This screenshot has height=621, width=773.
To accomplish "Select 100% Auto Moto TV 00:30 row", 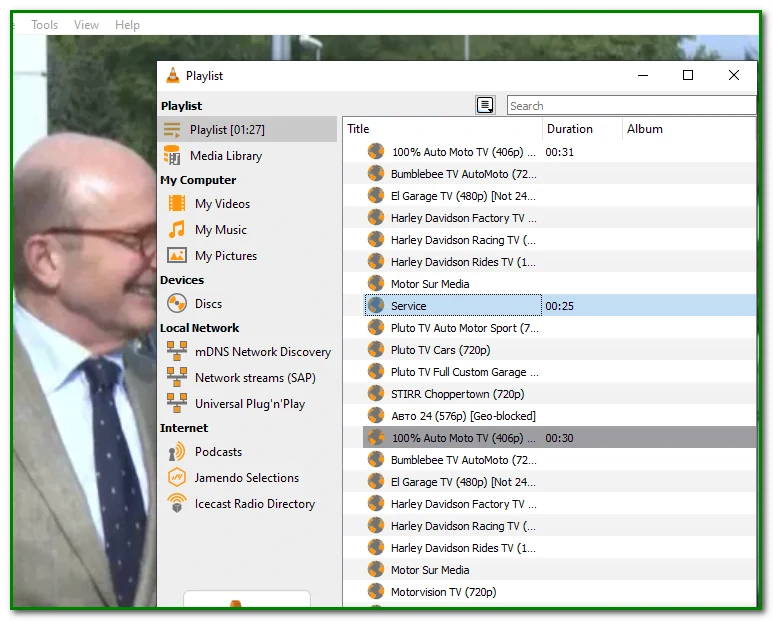I will (x=550, y=438).
